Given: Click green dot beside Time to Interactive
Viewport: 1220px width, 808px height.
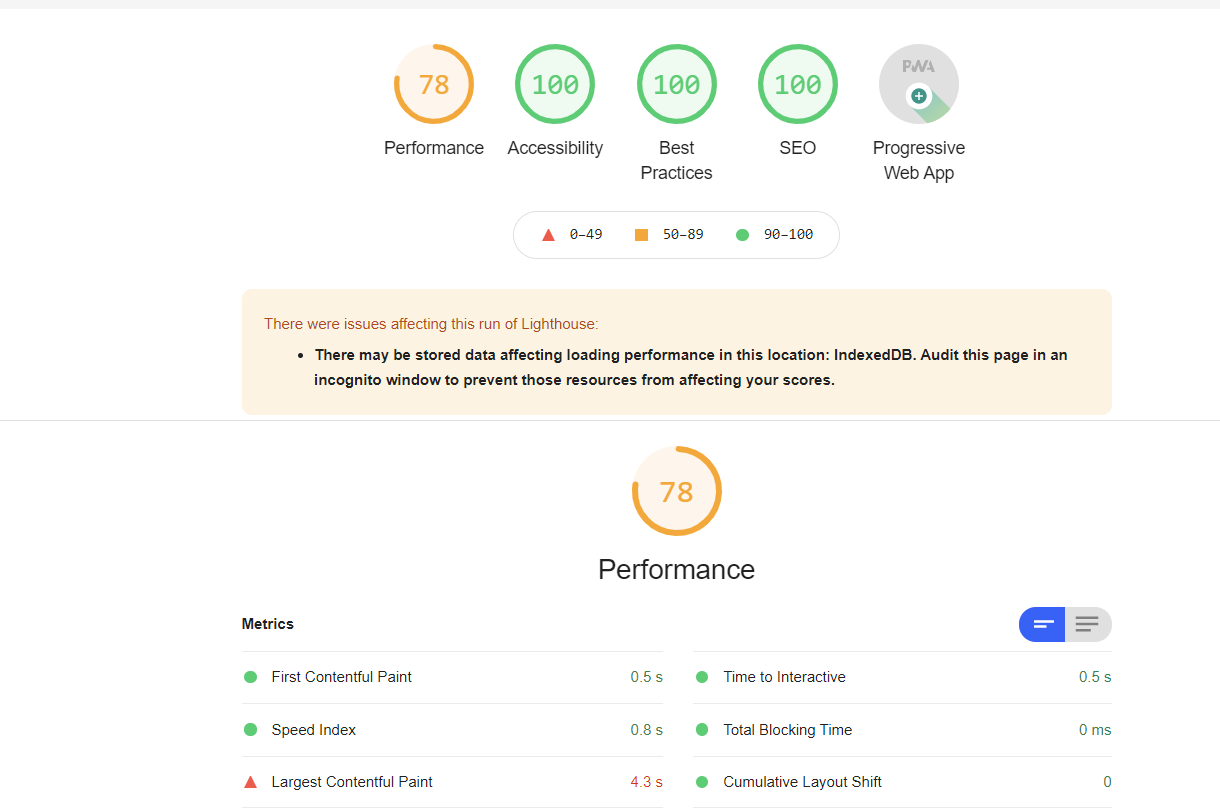Looking at the screenshot, I should (x=702, y=677).
